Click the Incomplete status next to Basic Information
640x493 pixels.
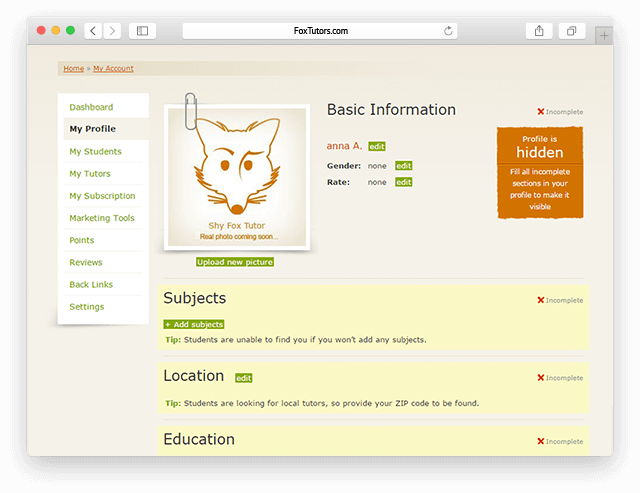tap(560, 112)
